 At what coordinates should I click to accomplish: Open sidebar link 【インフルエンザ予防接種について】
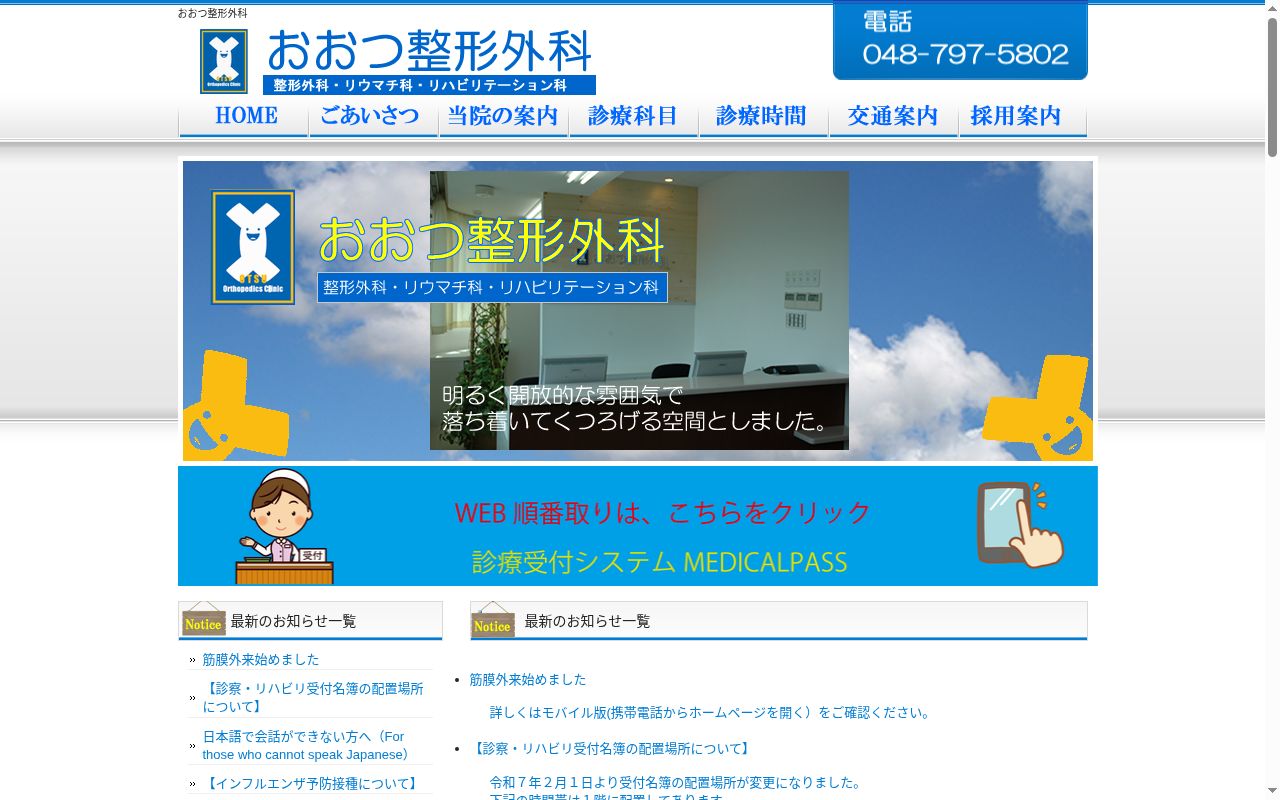[312, 784]
